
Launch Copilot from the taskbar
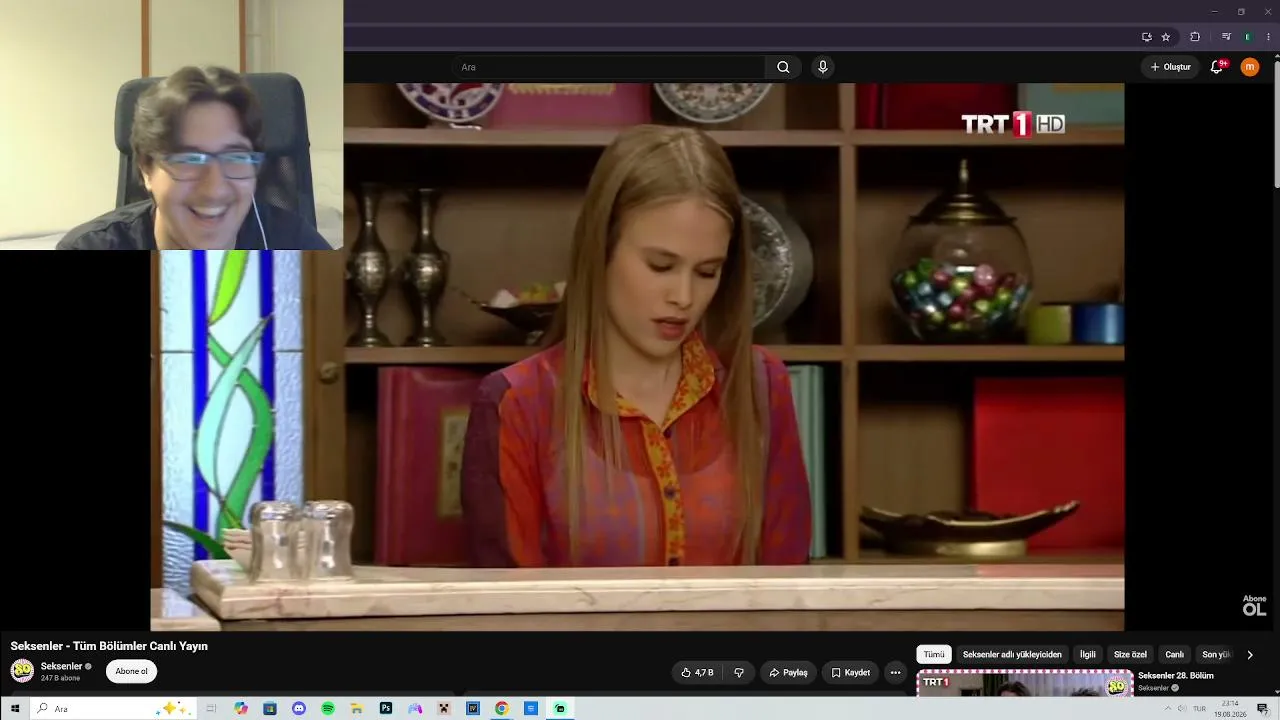241,709
